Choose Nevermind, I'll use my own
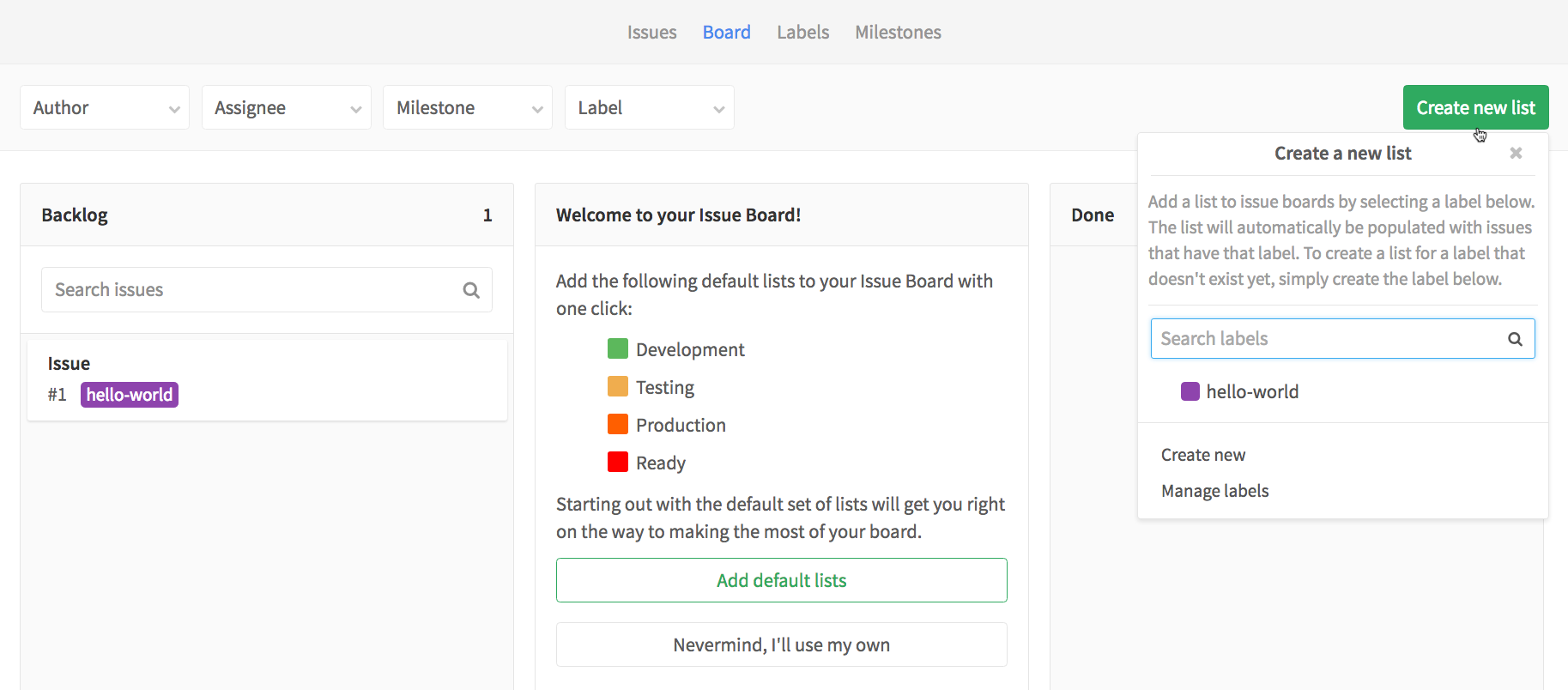 pos(782,645)
